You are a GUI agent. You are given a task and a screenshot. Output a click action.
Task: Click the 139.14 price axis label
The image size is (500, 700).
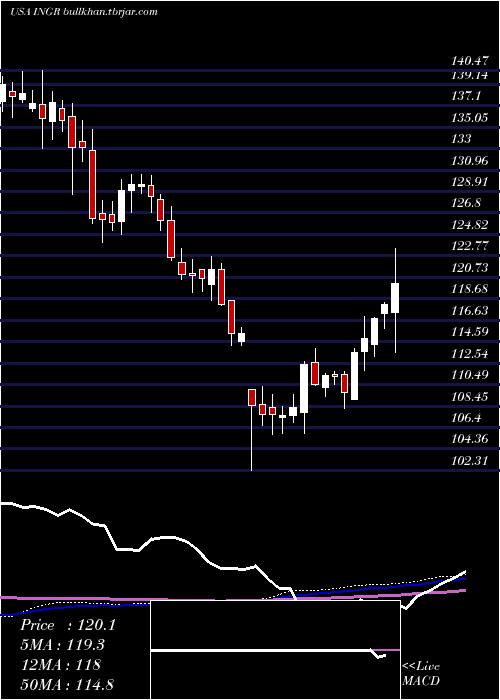(x=469, y=75)
